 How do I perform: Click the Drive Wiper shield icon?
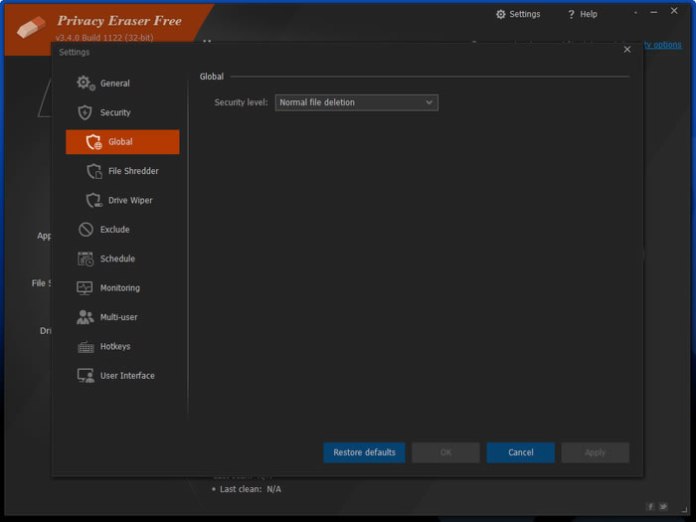click(x=94, y=200)
